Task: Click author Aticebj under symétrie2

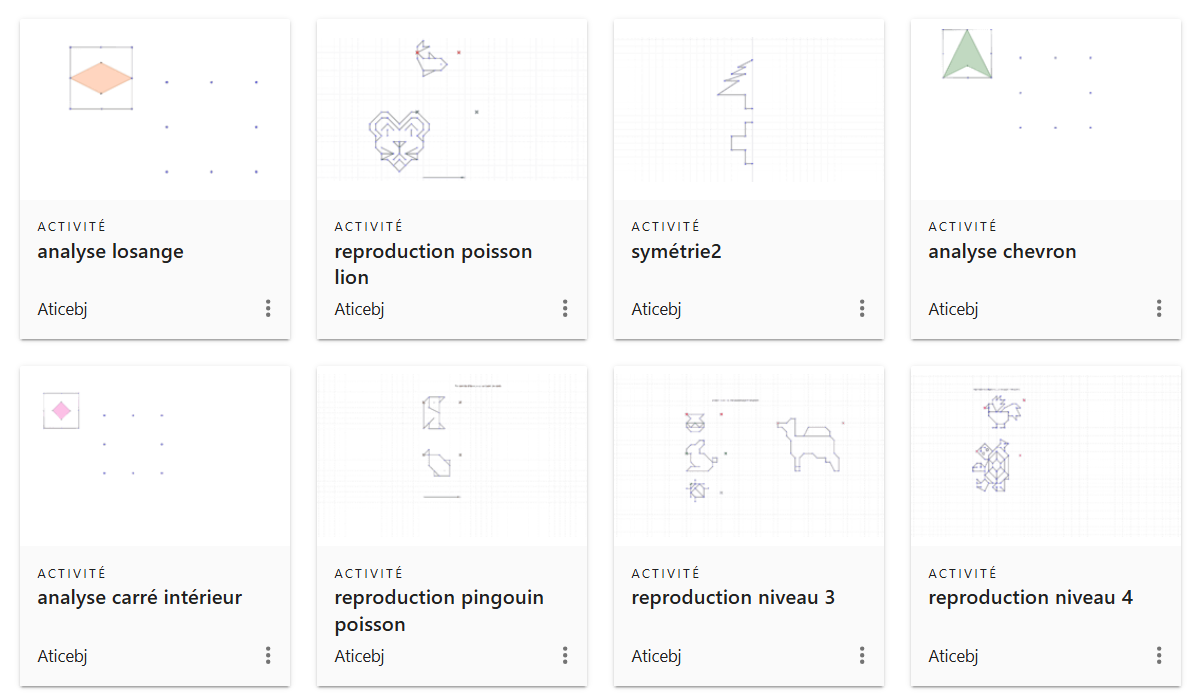Action: tap(656, 309)
